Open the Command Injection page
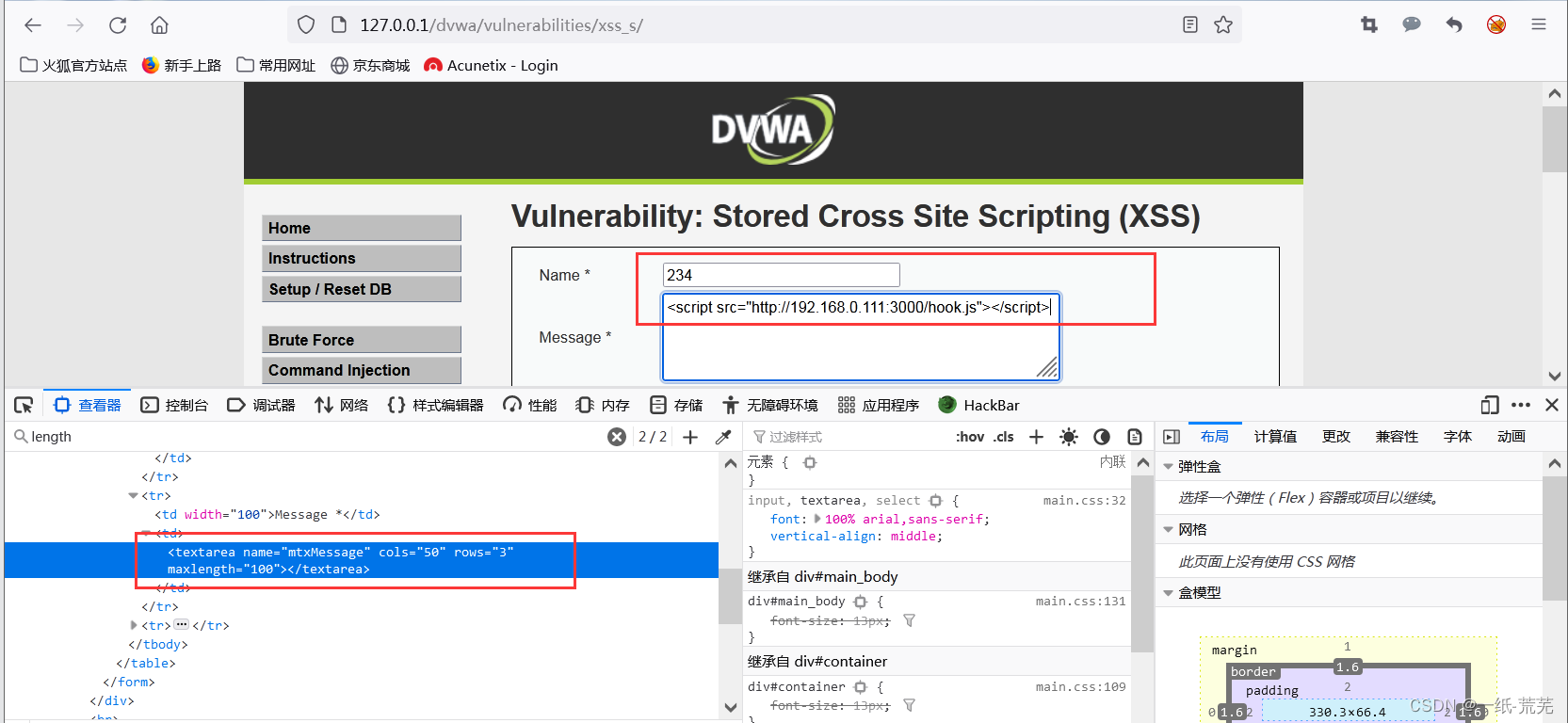 362,370
